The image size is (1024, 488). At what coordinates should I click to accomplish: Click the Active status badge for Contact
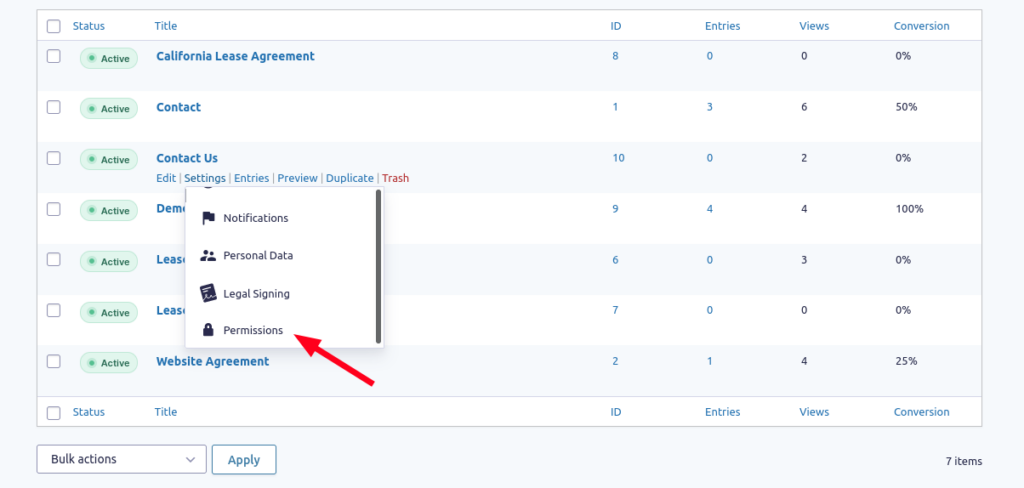[109, 108]
